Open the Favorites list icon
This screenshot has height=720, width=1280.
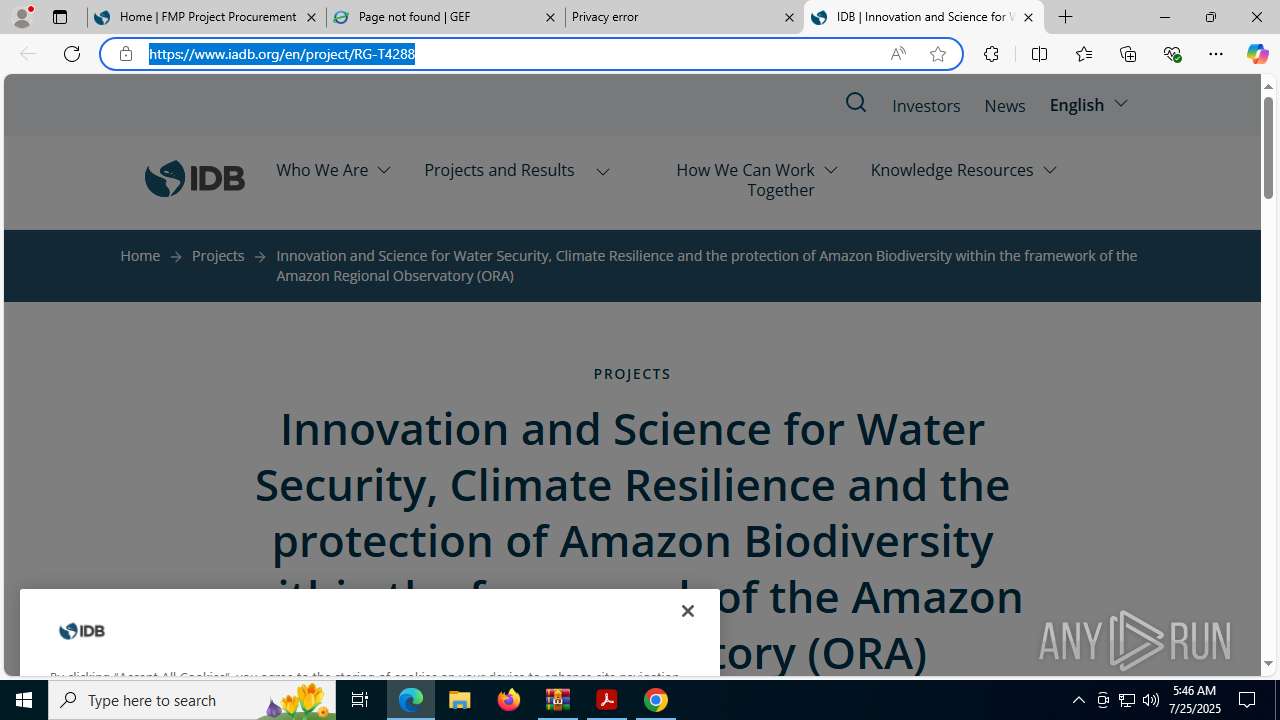coord(1083,54)
